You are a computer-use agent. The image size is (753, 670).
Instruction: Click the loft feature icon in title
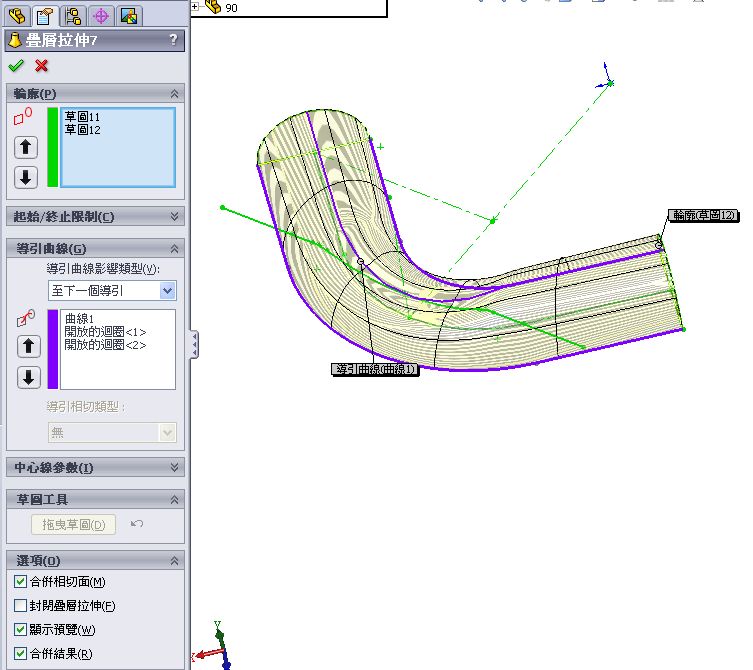click(x=15, y=40)
